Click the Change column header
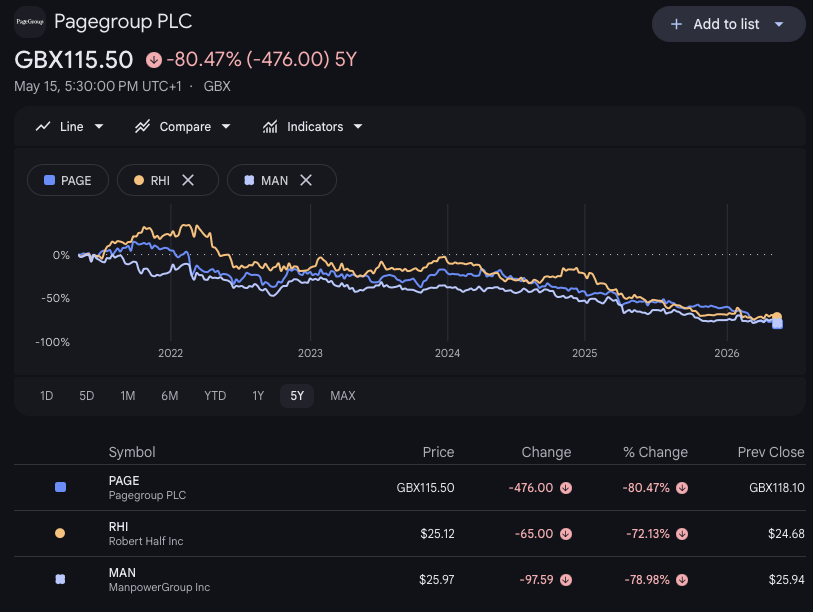This screenshot has width=813, height=612. (546, 452)
